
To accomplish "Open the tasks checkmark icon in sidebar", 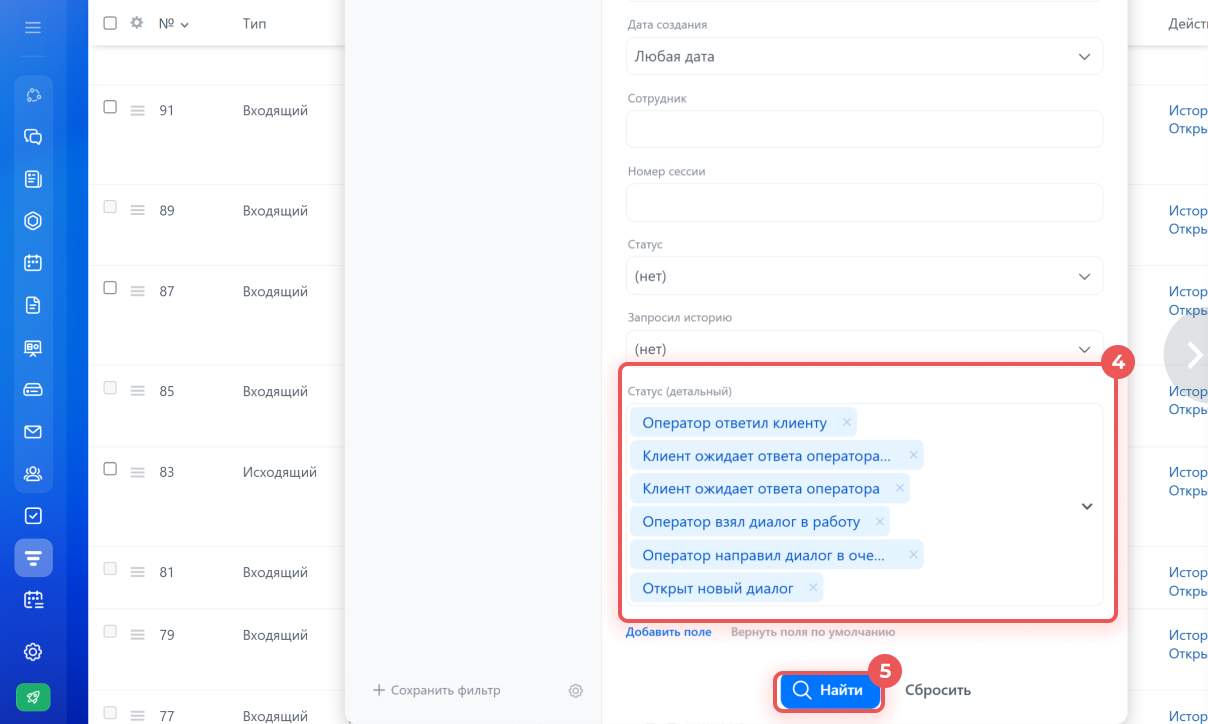I will click(x=33, y=516).
